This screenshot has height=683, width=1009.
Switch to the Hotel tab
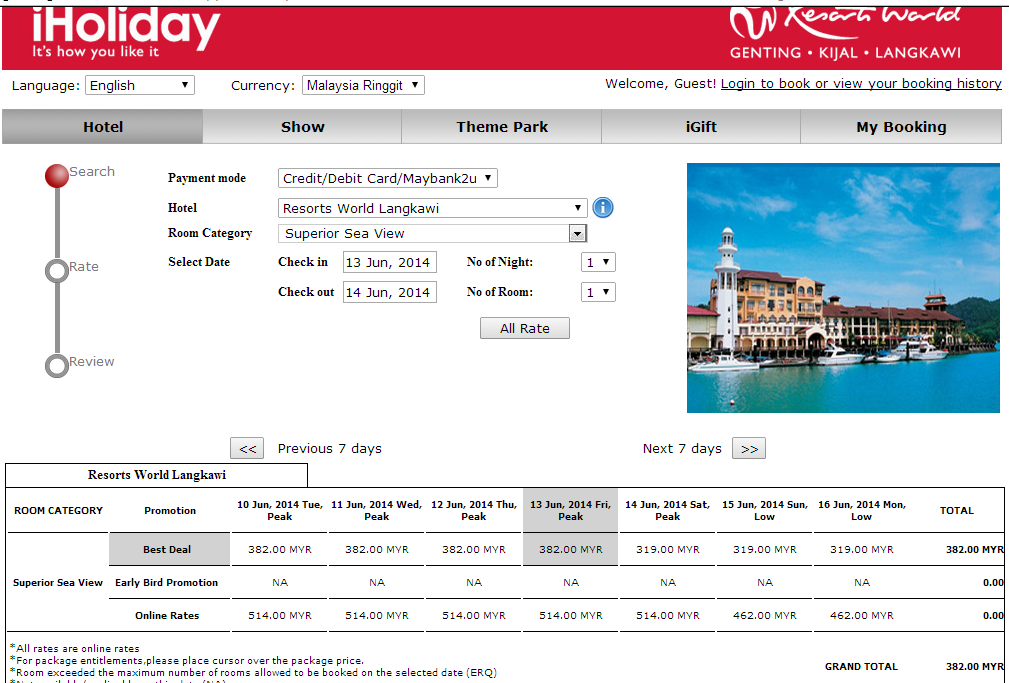(x=103, y=127)
